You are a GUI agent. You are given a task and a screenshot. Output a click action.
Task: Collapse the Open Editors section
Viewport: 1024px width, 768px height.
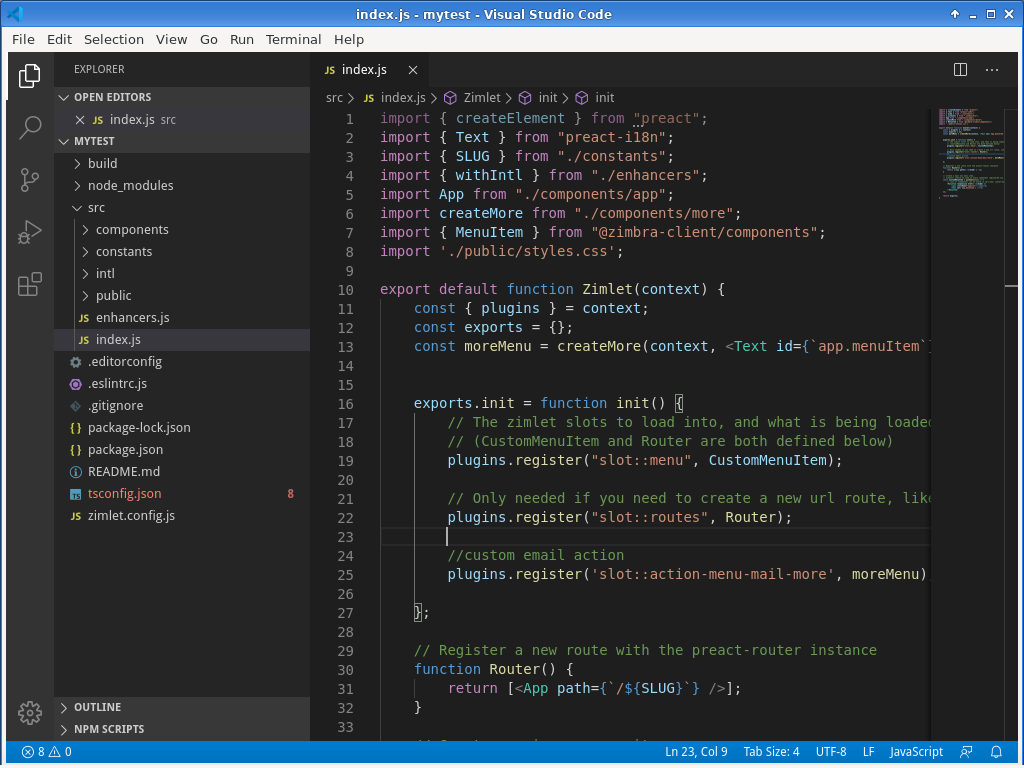pos(63,97)
